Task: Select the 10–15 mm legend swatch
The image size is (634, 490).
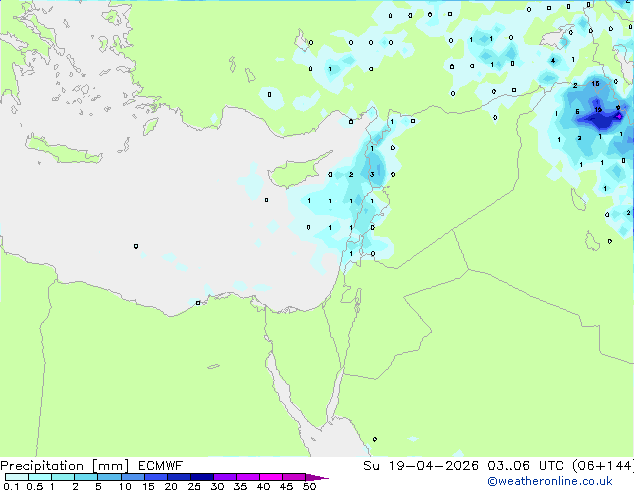Action: click(x=132, y=477)
